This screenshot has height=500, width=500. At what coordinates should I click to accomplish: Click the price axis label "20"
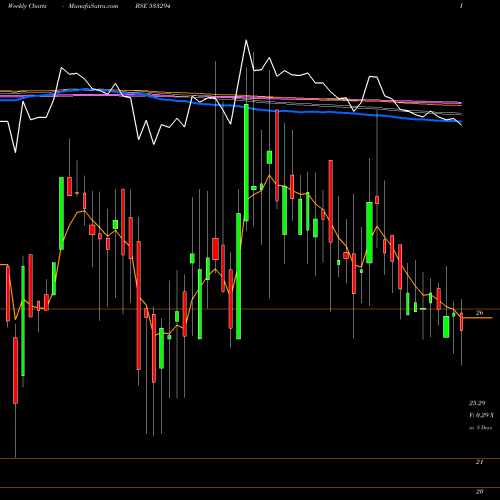pyautogui.click(x=479, y=491)
